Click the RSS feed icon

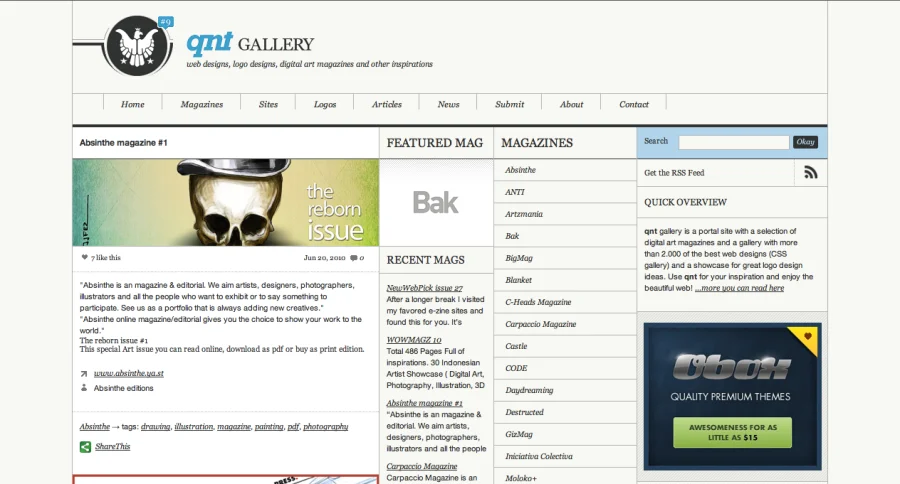coord(810,173)
